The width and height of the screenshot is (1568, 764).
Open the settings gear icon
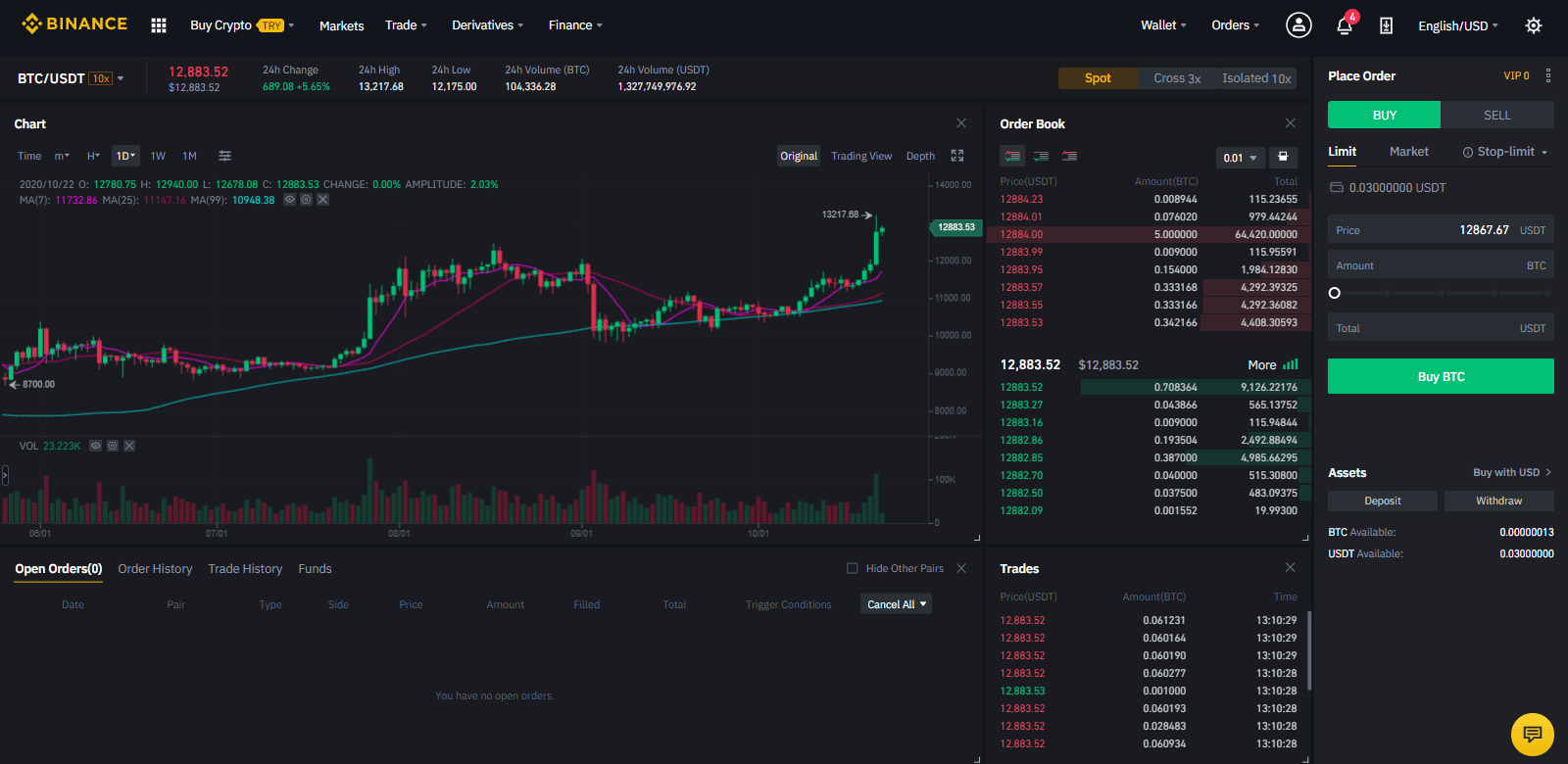(1534, 25)
